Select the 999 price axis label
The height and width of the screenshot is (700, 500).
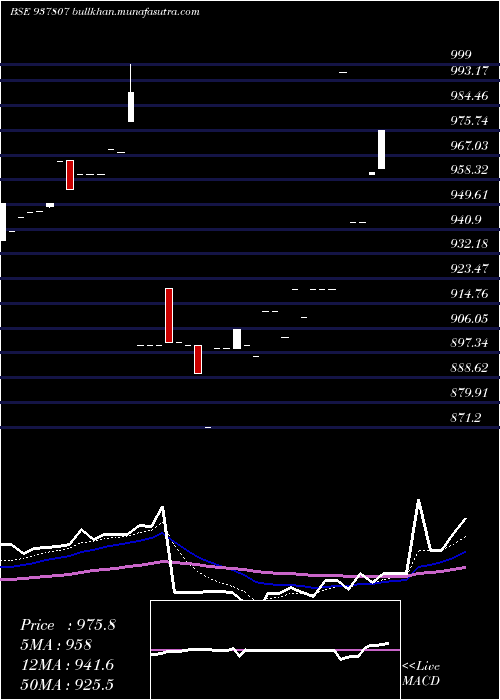point(461,55)
